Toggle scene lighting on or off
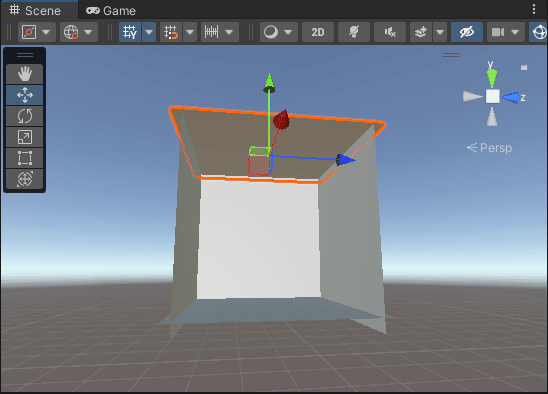This screenshot has width=548, height=394. [354, 32]
